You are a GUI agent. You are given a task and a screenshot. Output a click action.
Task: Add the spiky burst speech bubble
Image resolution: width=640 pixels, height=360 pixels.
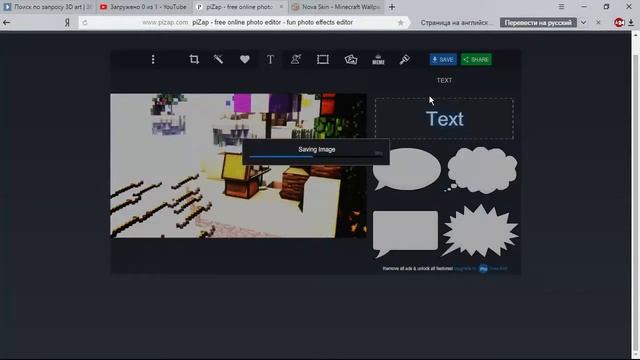pyautogui.click(x=480, y=231)
